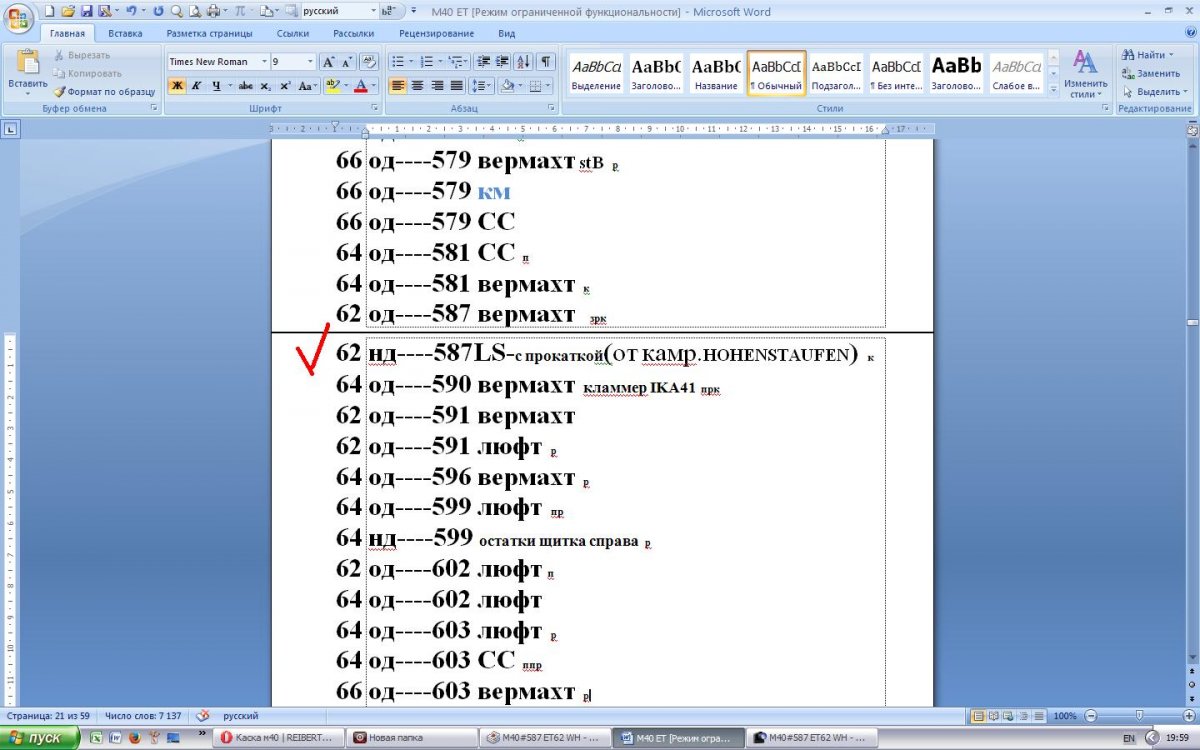Align text to the left
This screenshot has height=750, width=1200.
point(397,86)
